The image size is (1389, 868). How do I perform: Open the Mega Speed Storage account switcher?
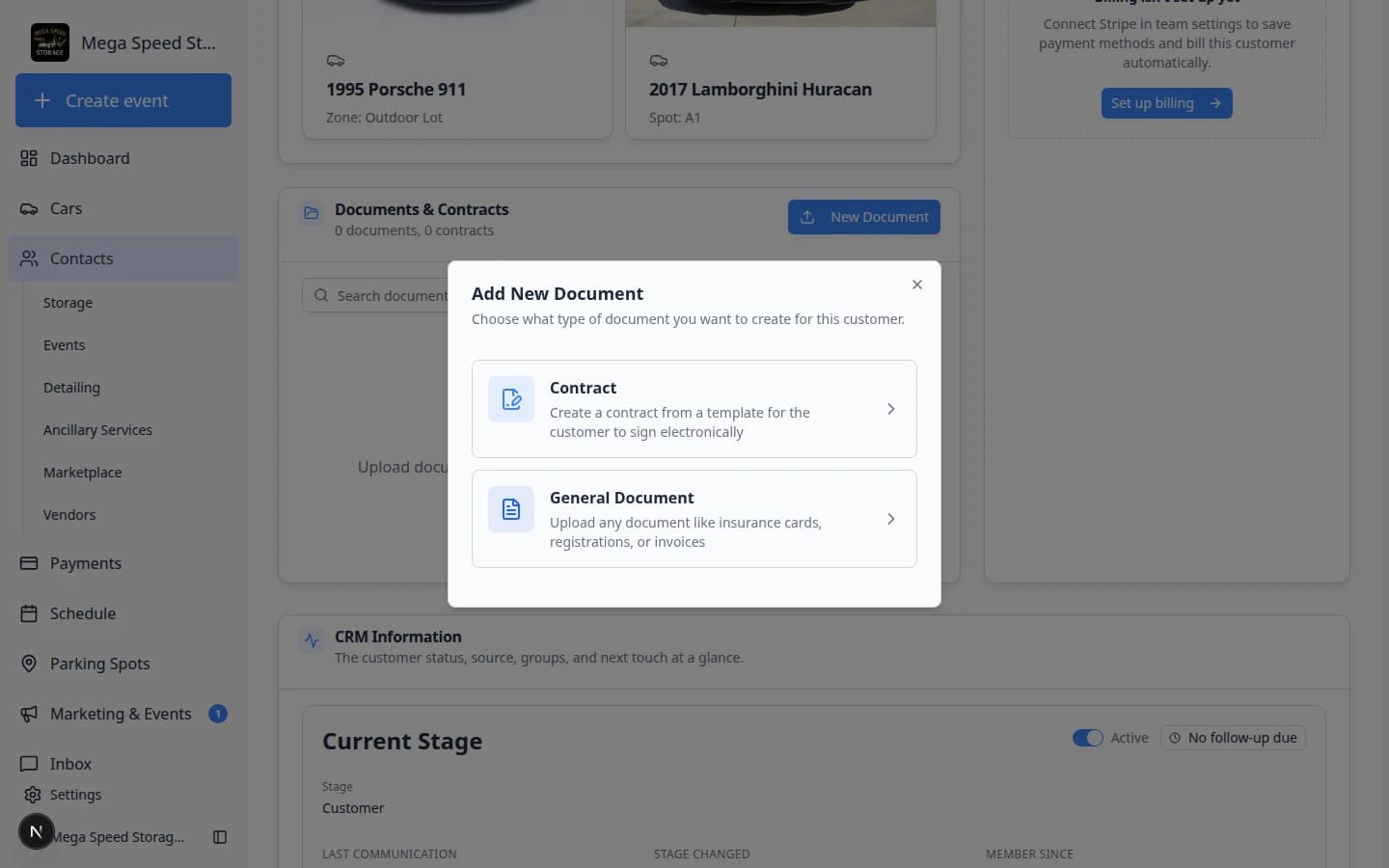(x=116, y=837)
